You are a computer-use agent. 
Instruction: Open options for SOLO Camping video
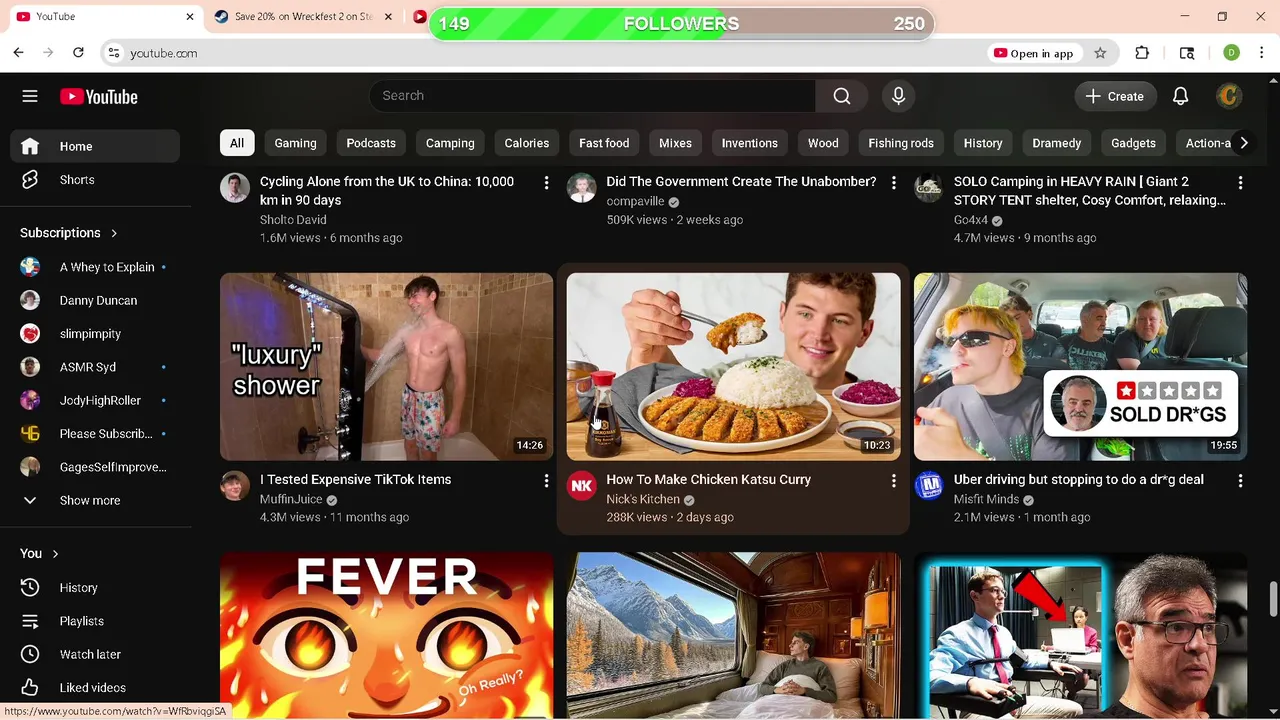[x=1240, y=183]
